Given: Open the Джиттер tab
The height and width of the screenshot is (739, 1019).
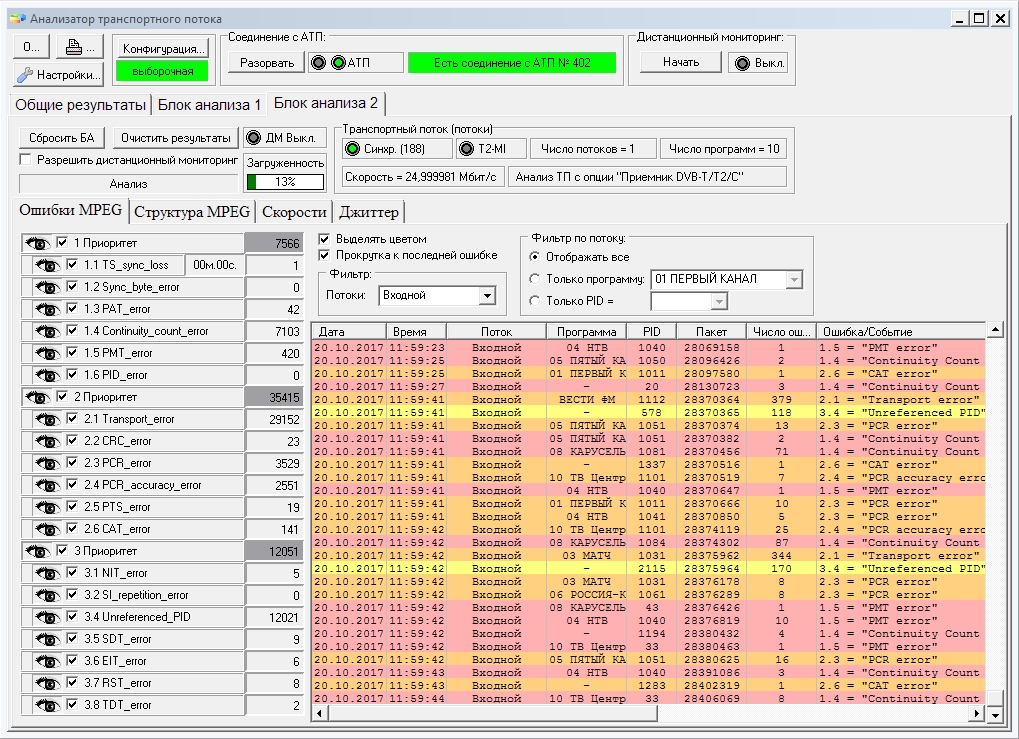Looking at the screenshot, I should [x=368, y=212].
